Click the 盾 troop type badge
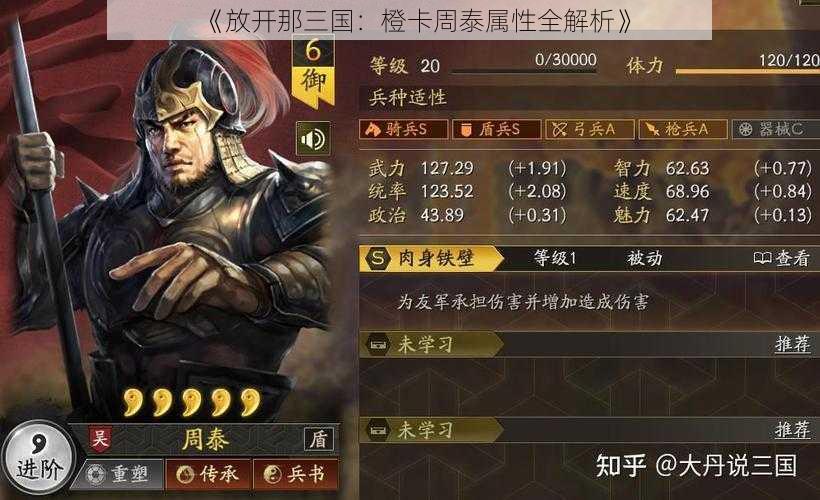The width and height of the screenshot is (820, 500). 319,439
